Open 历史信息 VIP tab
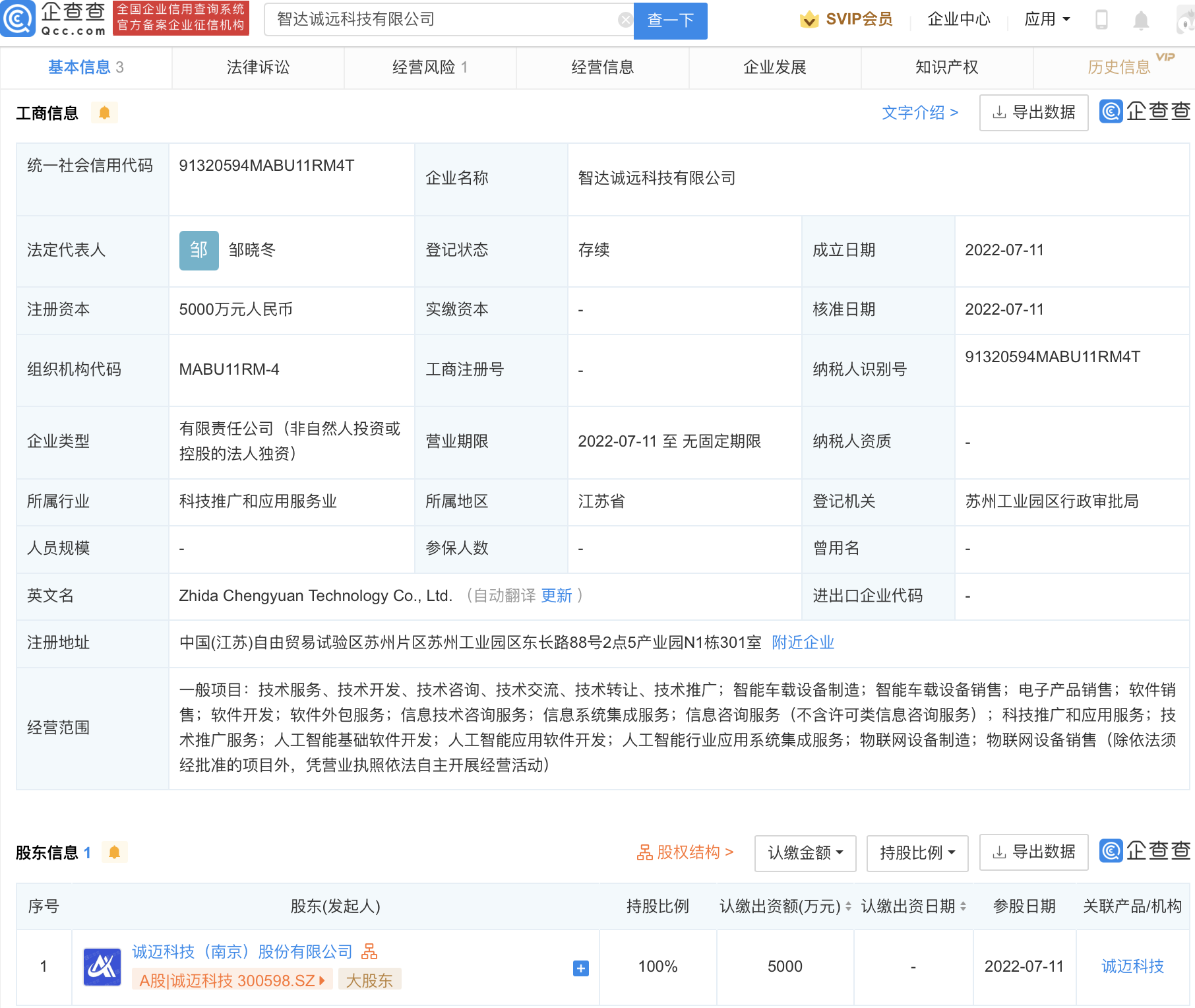This screenshot has width=1195, height=1008. [x=1119, y=67]
